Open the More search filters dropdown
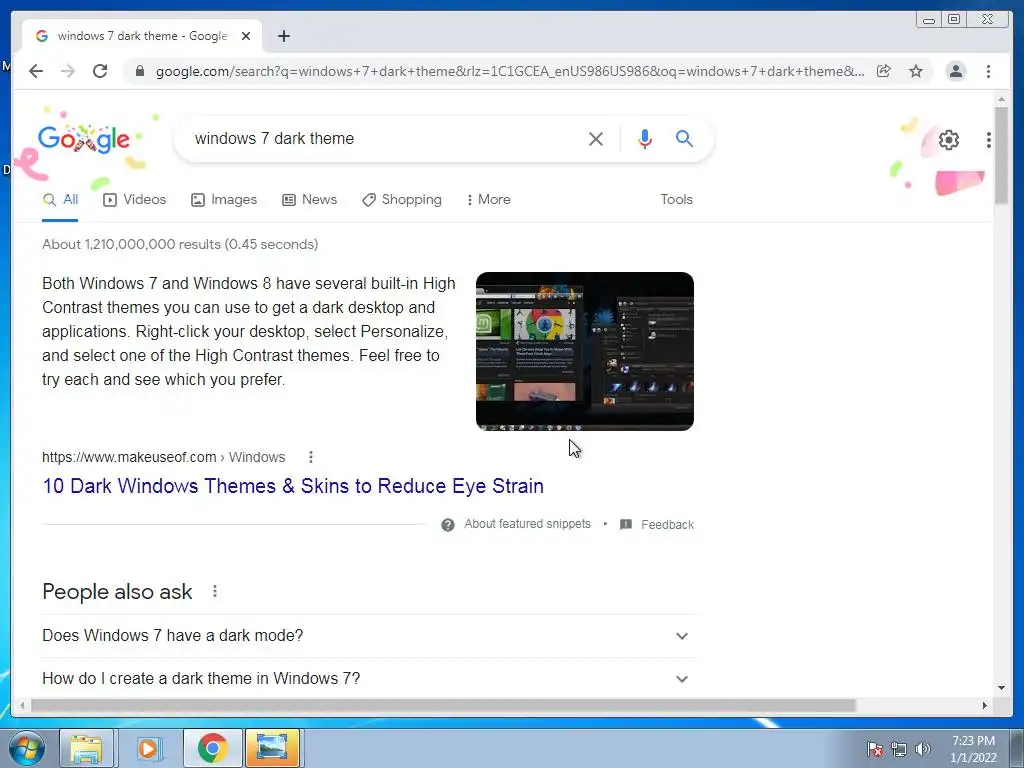Viewport: 1024px width, 768px height. pyautogui.click(x=488, y=199)
